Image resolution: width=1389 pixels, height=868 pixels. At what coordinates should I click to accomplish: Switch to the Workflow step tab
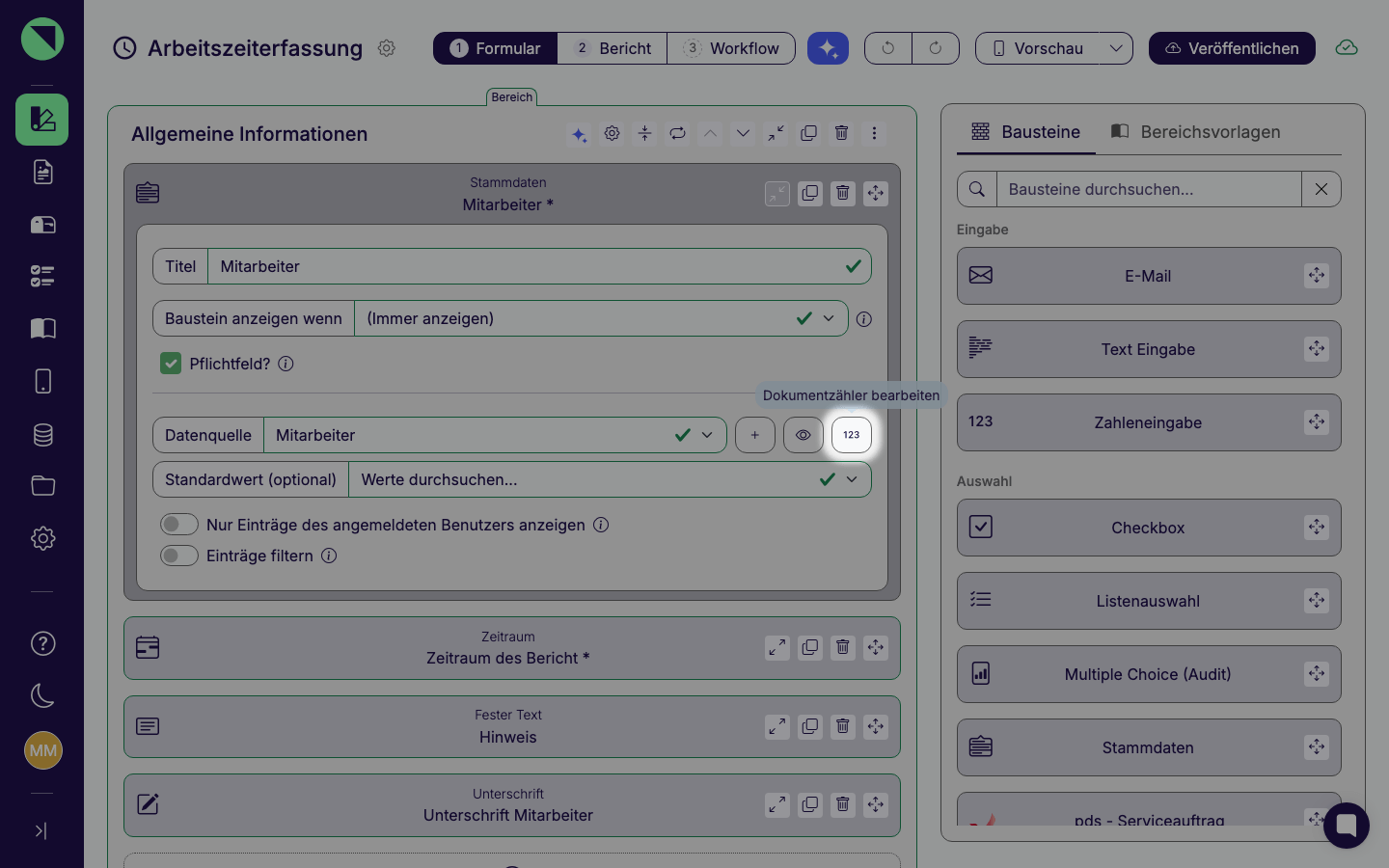click(731, 48)
